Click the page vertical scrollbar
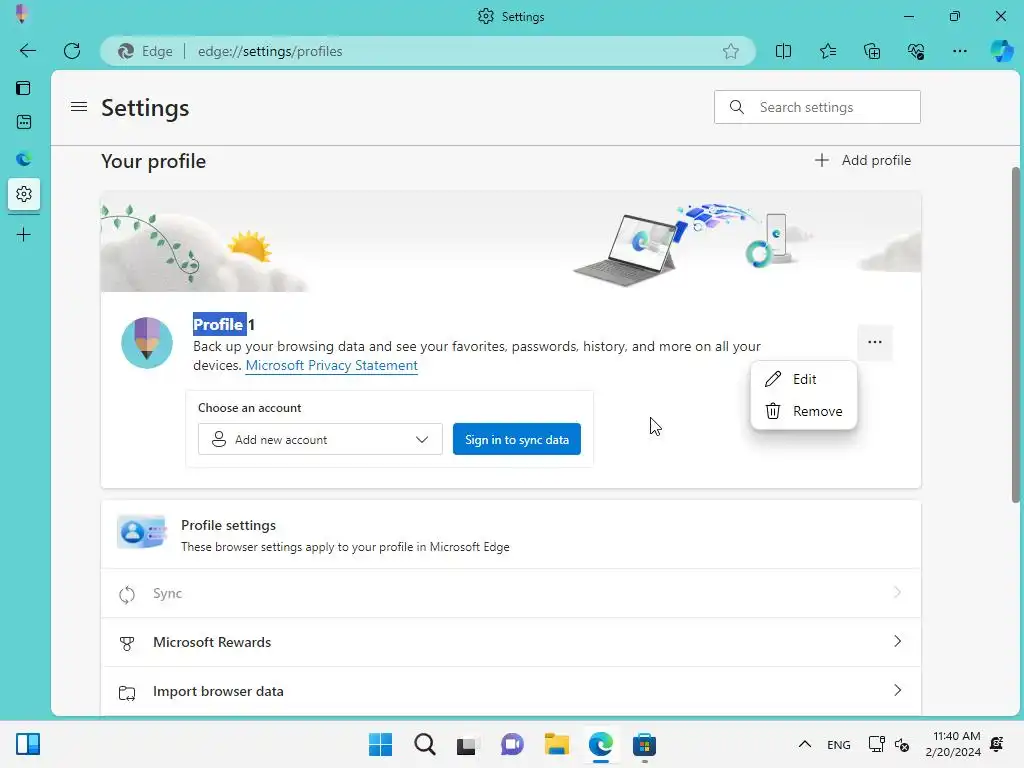1024x768 pixels. pyautogui.click(x=1015, y=334)
